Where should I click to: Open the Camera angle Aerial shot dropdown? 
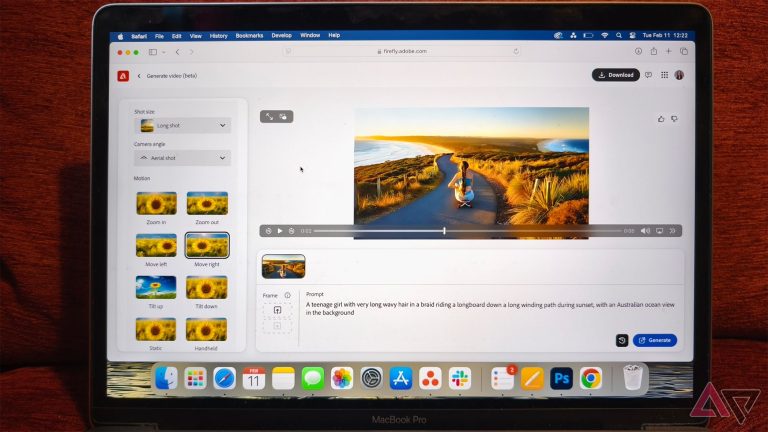(x=182, y=158)
